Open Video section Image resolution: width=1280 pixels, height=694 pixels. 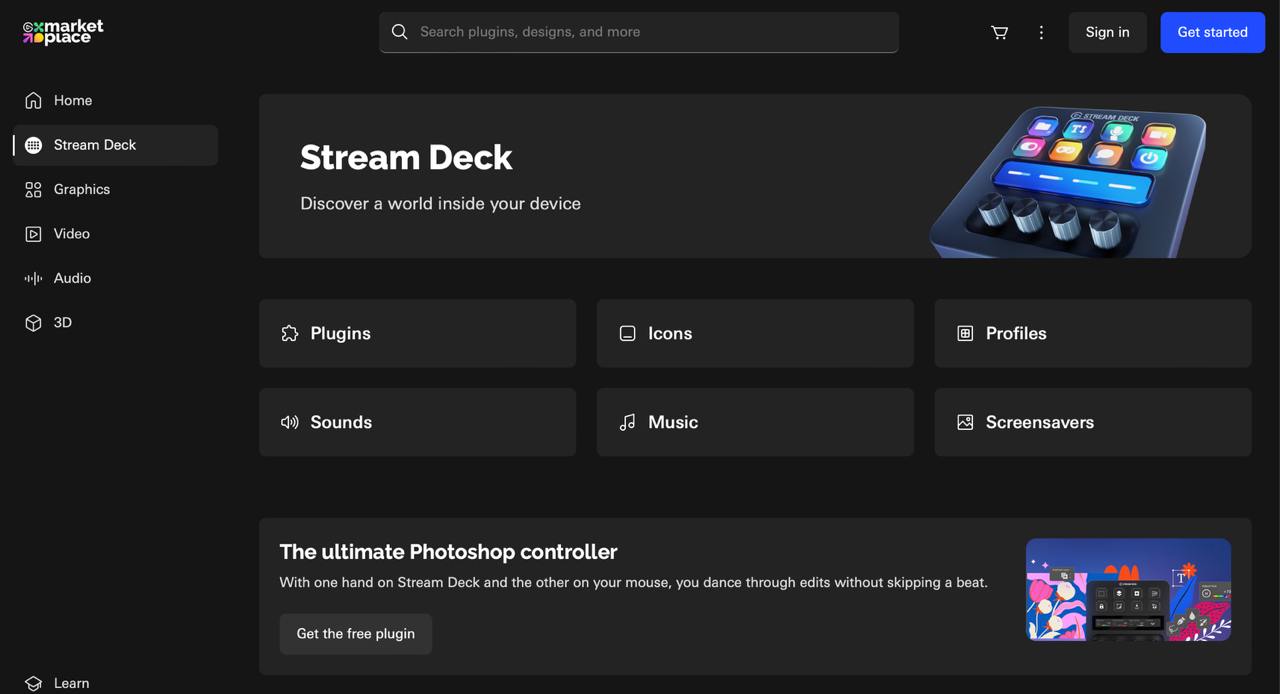(x=116, y=234)
